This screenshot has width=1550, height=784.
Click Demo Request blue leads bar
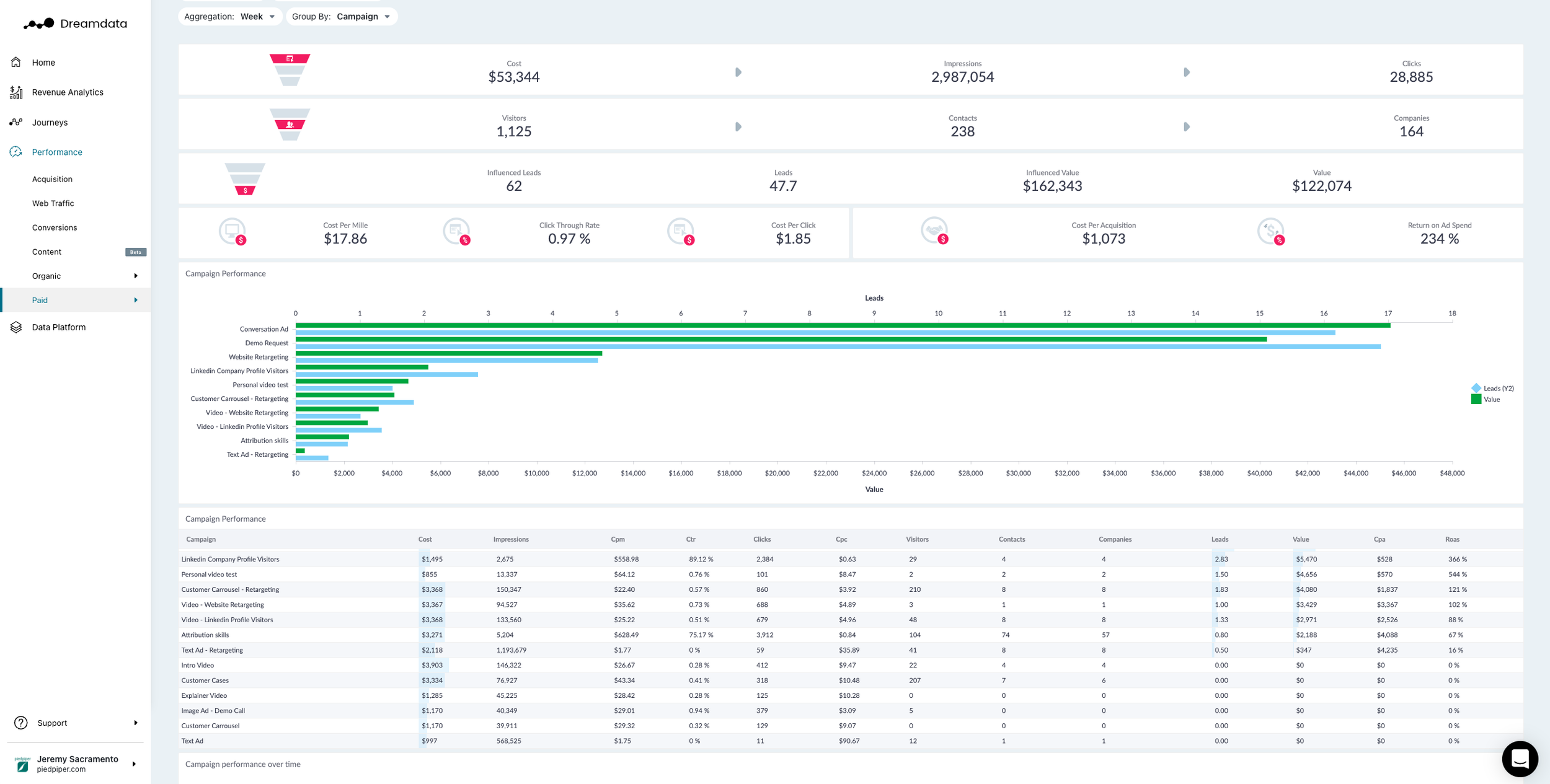838,346
